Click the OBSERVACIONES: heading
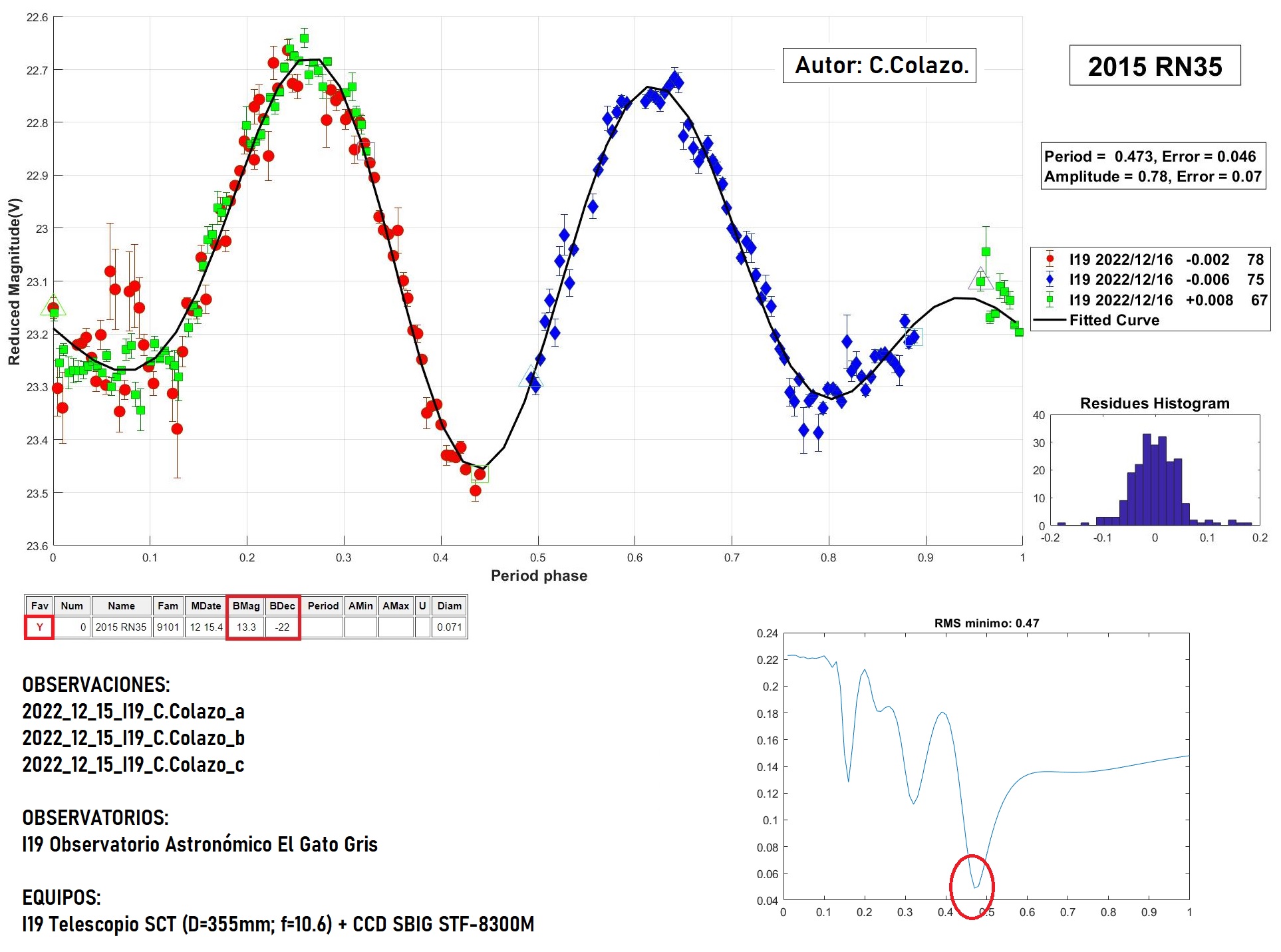Screen dimensions: 1281x952 [x=96, y=685]
